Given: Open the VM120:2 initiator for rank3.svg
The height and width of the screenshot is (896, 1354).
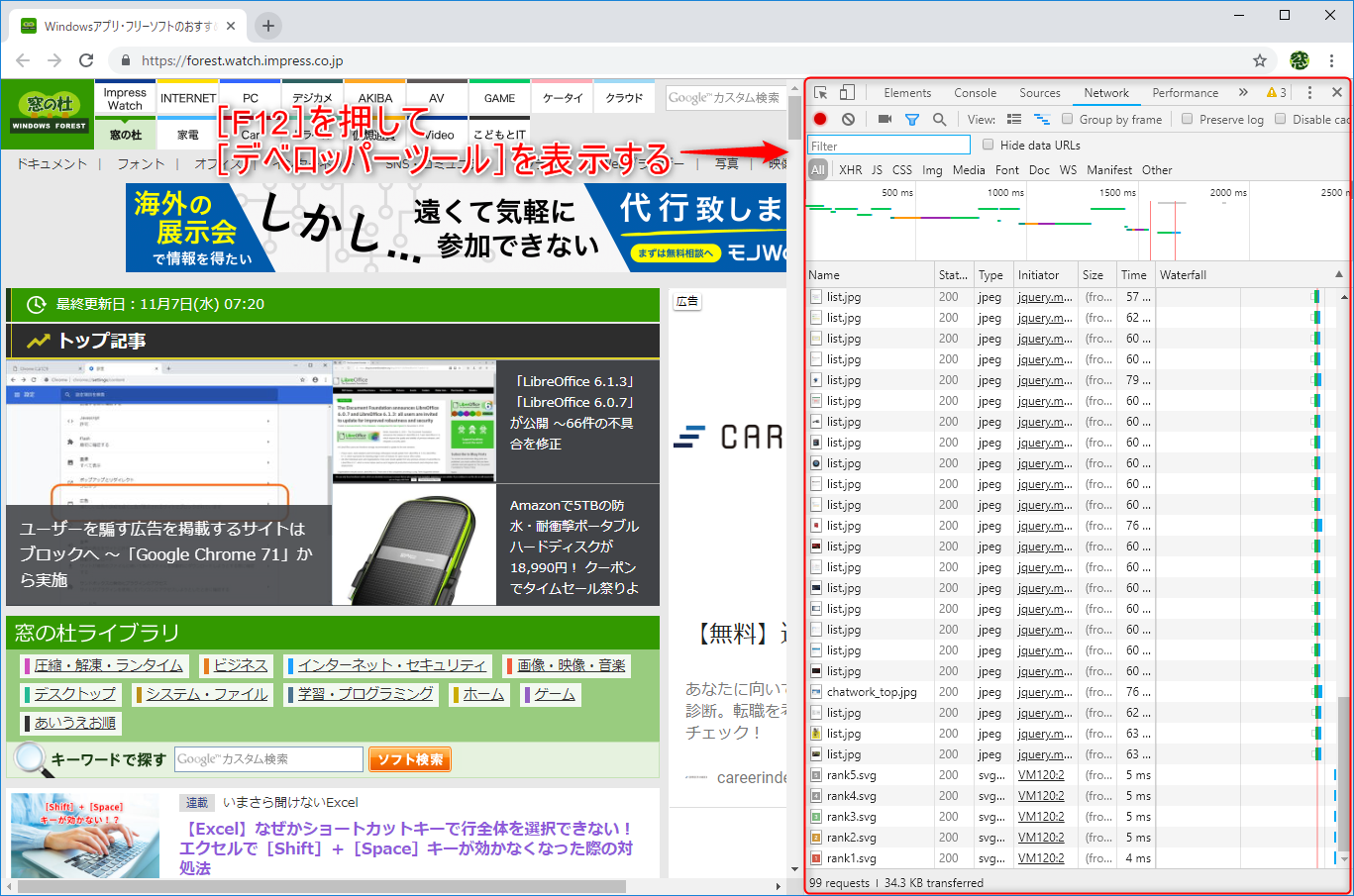Looking at the screenshot, I should [x=1041, y=817].
